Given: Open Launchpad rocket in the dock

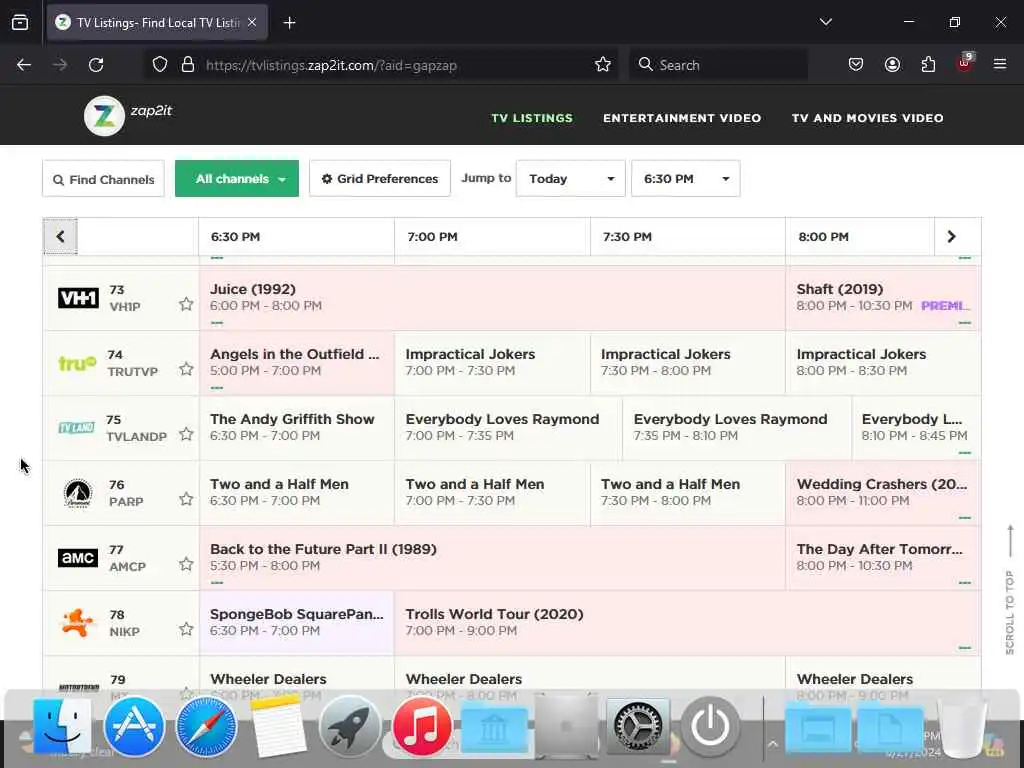Looking at the screenshot, I should (x=349, y=726).
